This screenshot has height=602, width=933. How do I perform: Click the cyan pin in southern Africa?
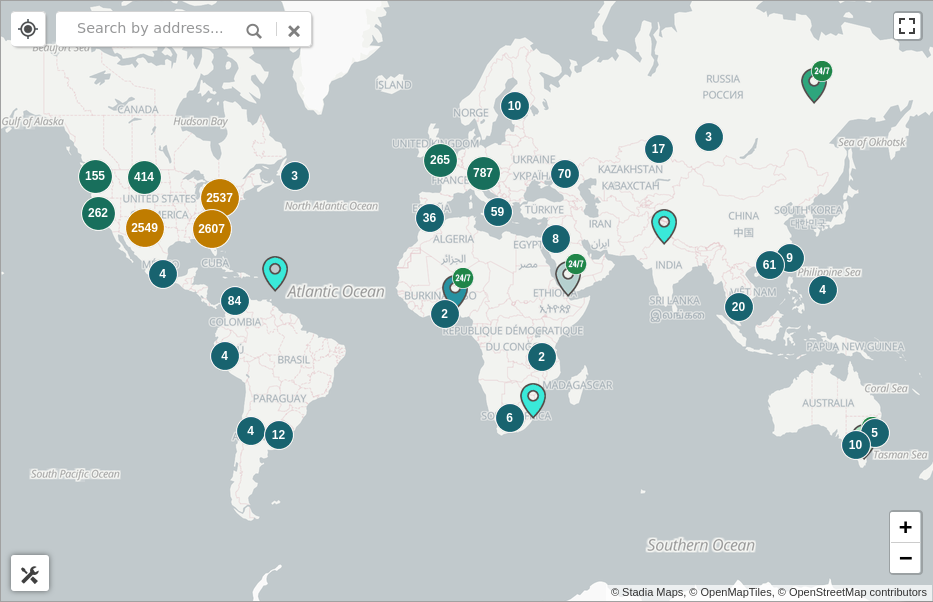point(533,400)
